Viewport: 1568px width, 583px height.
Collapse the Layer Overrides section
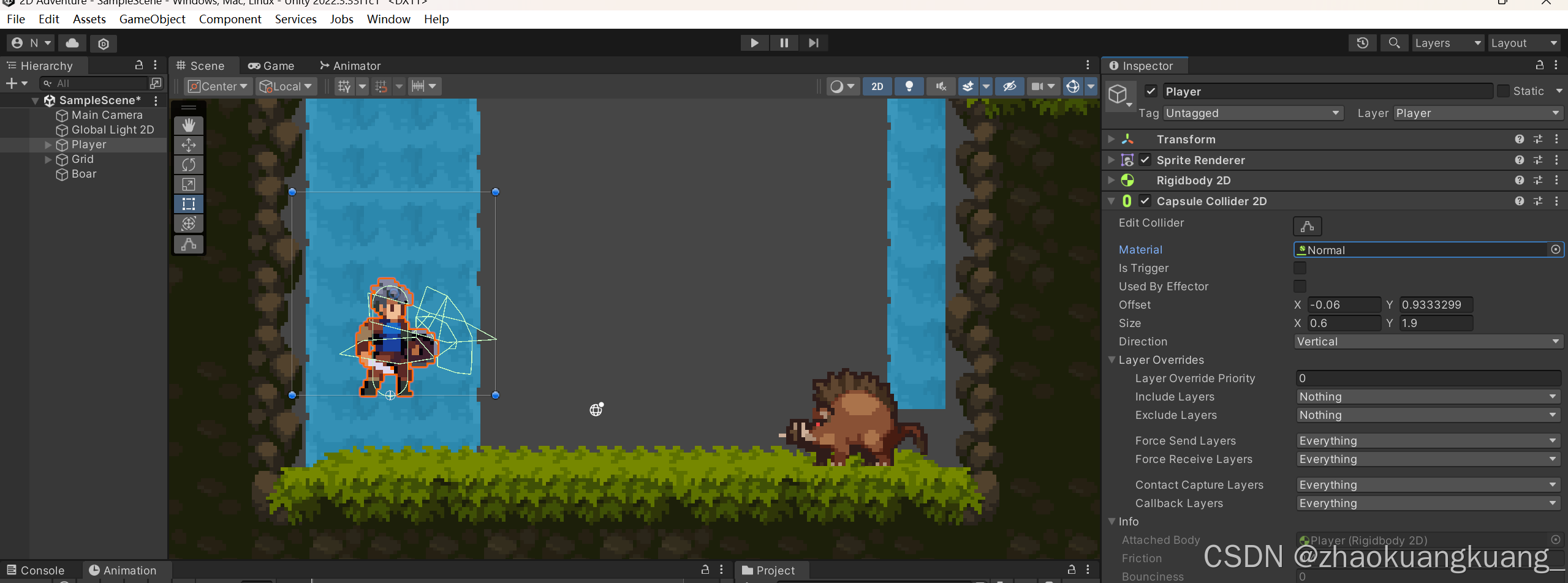[1112, 359]
